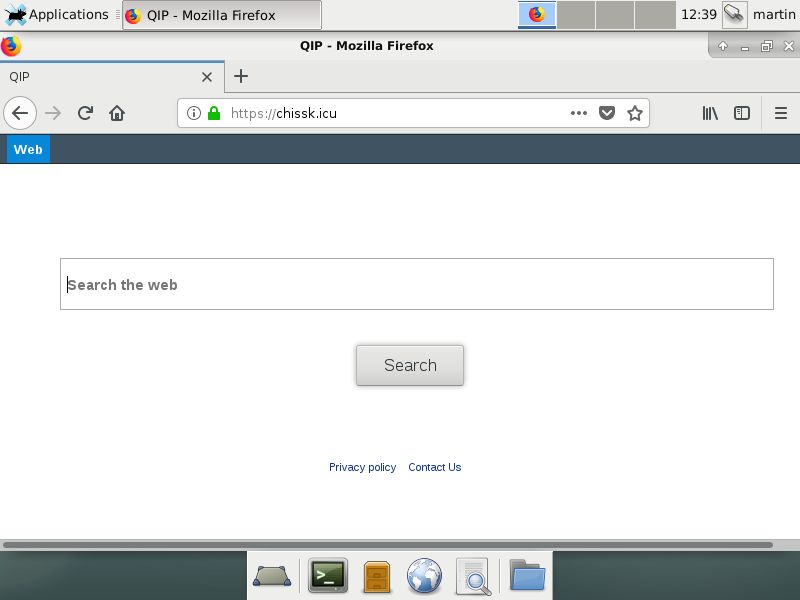The height and width of the screenshot is (600, 800).
Task: Open a new browser tab
Action: 241,76
